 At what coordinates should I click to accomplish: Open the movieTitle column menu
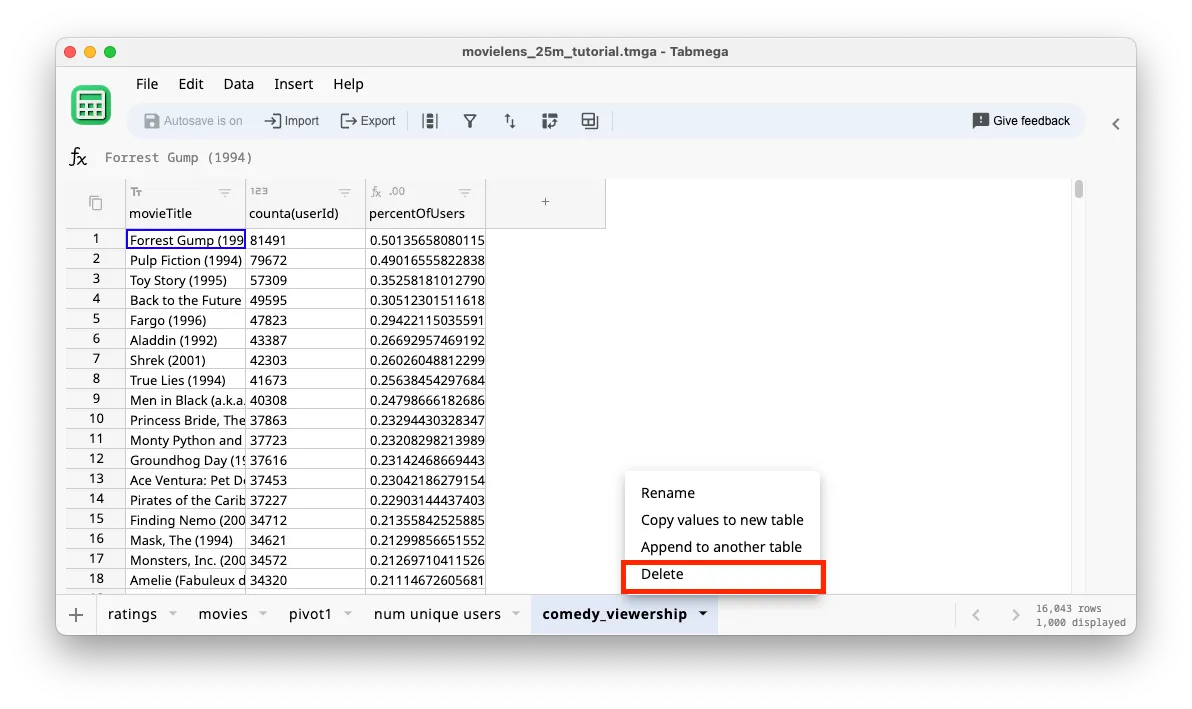click(225, 192)
